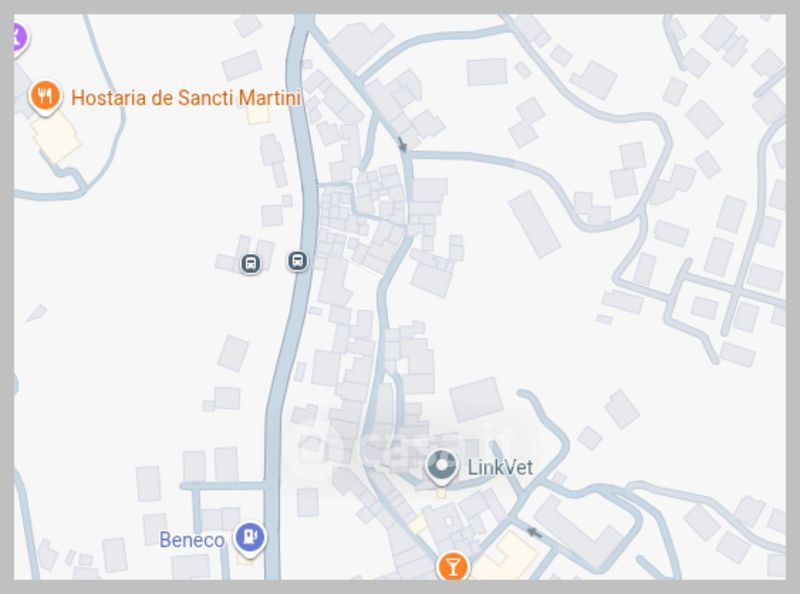The image size is (800, 594).
Task: Click the orange cocktail bar pin
Action: [x=453, y=566]
